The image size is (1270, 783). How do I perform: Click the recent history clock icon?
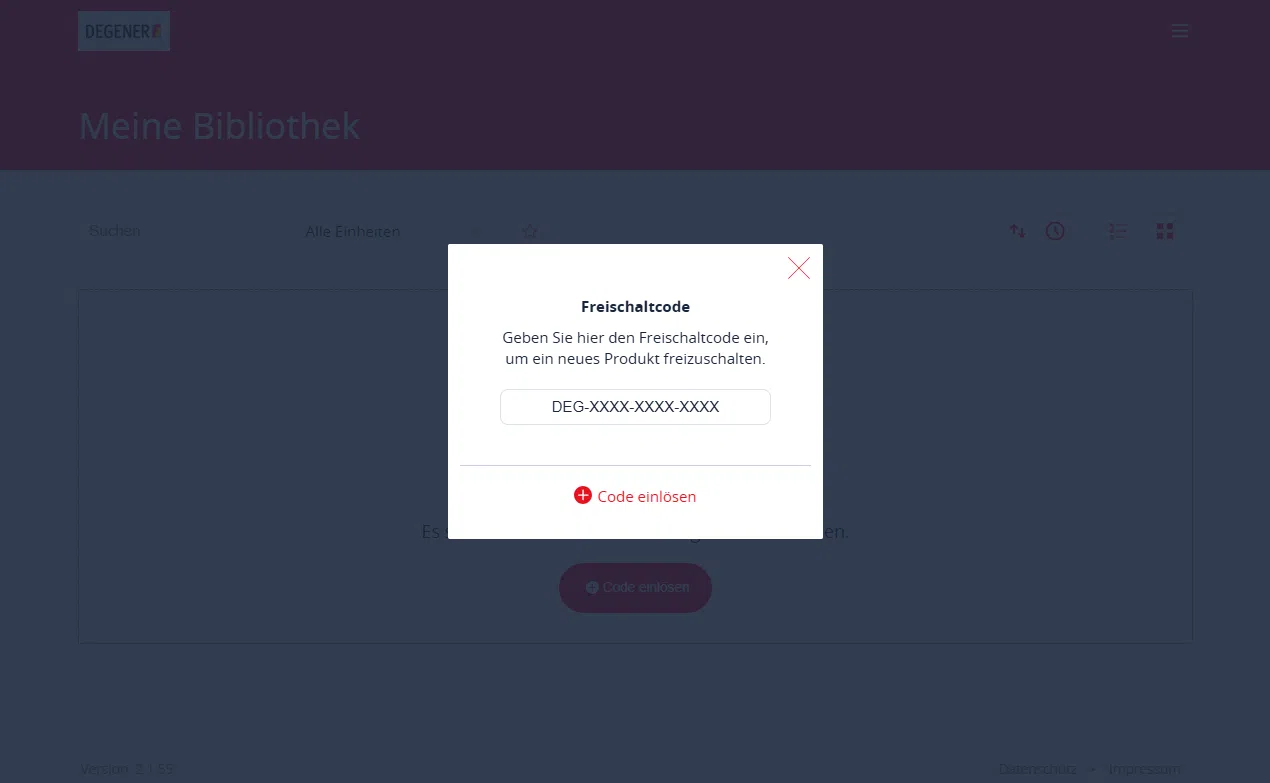point(1055,231)
